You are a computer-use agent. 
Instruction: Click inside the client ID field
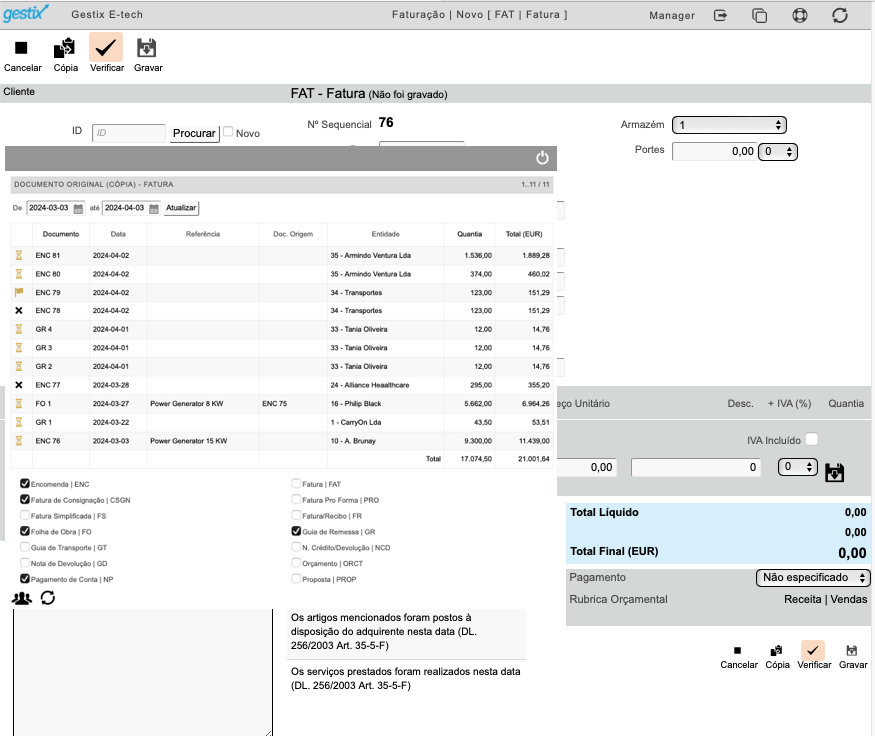pyautogui.click(x=128, y=133)
